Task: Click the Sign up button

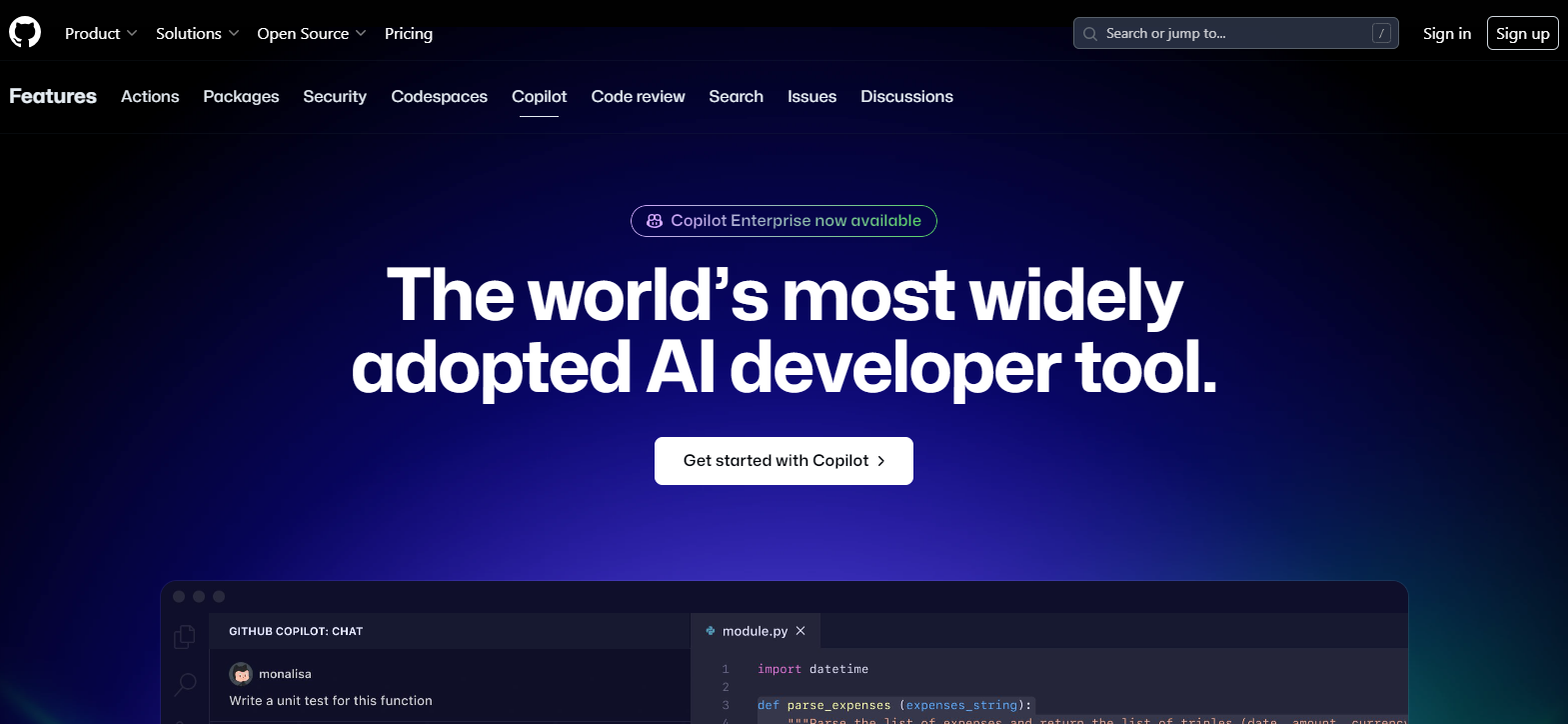Action: click(x=1522, y=33)
